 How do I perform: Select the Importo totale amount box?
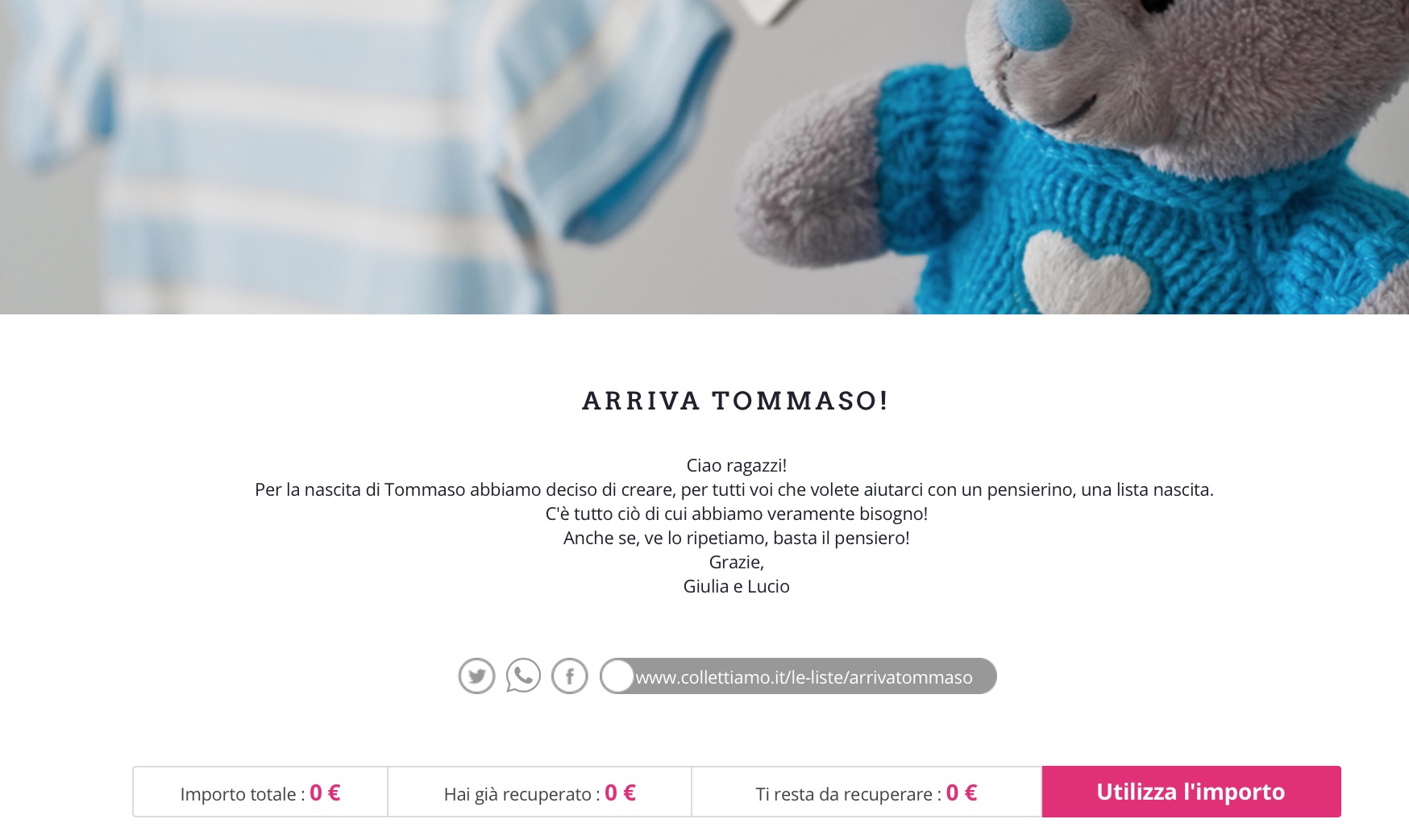pyautogui.click(x=260, y=792)
